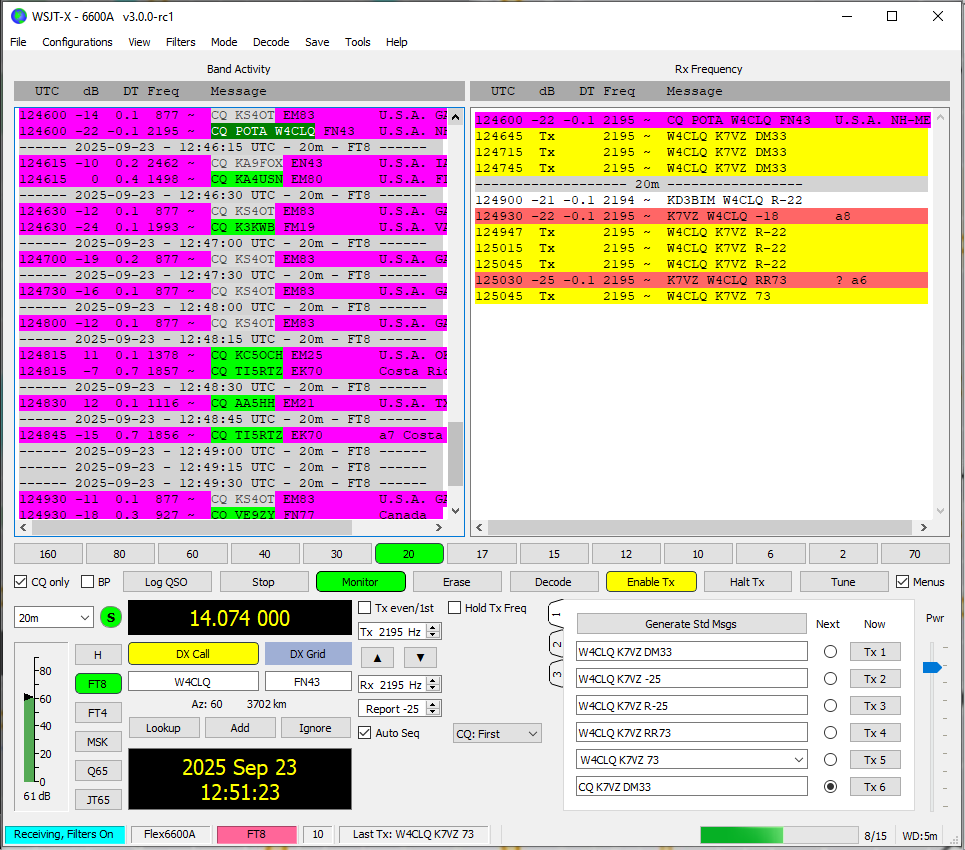Open the Decode menu
This screenshot has height=850, width=965.
pos(271,42)
